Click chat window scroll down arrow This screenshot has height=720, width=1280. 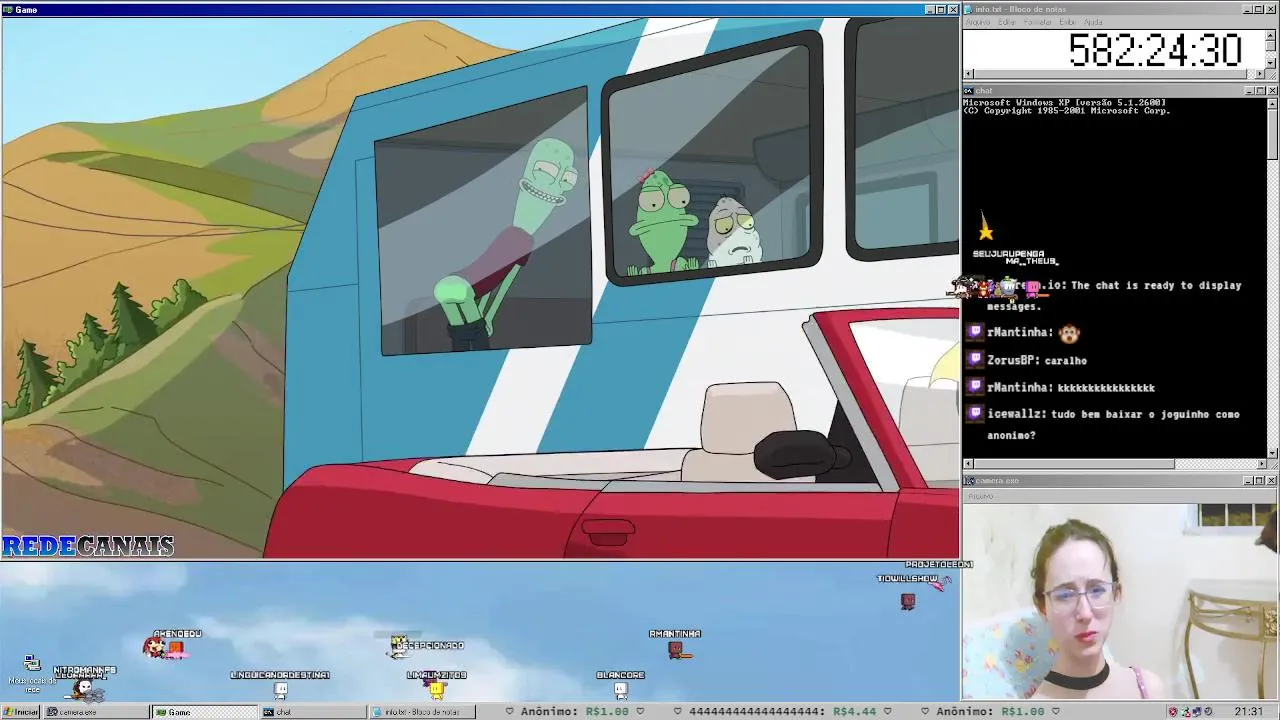(x=1272, y=453)
